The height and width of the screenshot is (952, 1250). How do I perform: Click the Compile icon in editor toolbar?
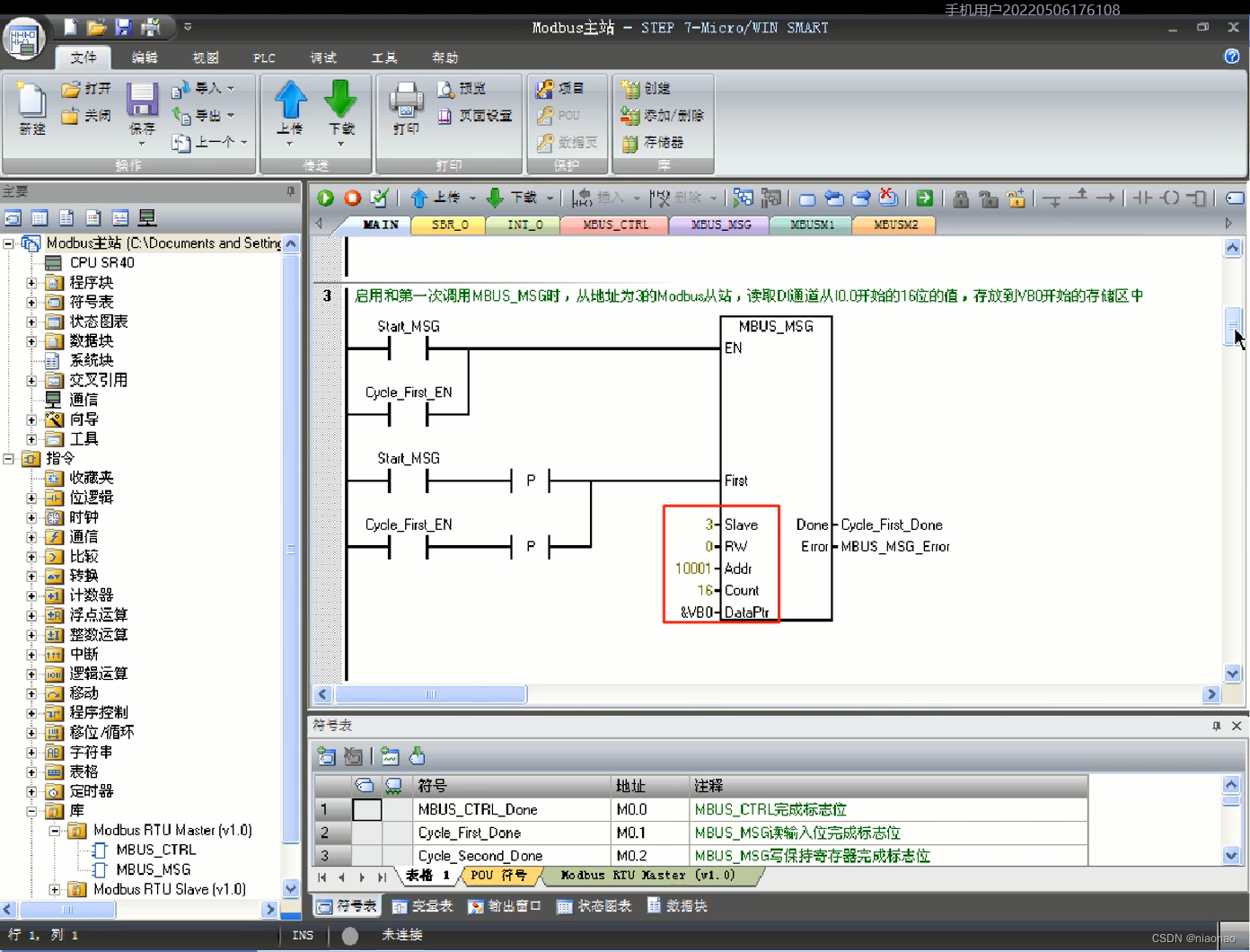(x=380, y=198)
